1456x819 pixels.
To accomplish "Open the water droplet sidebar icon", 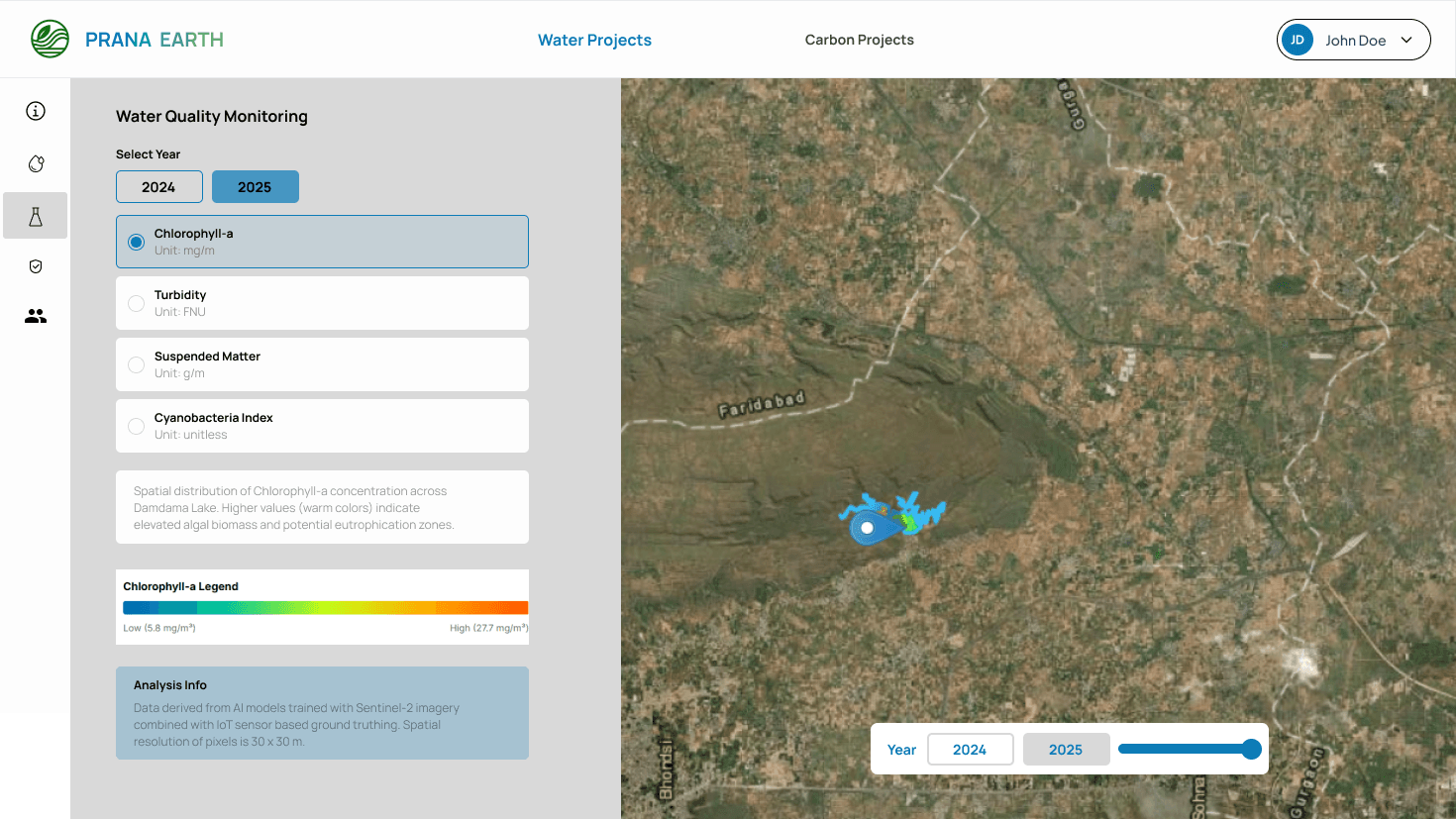I will pos(36,163).
